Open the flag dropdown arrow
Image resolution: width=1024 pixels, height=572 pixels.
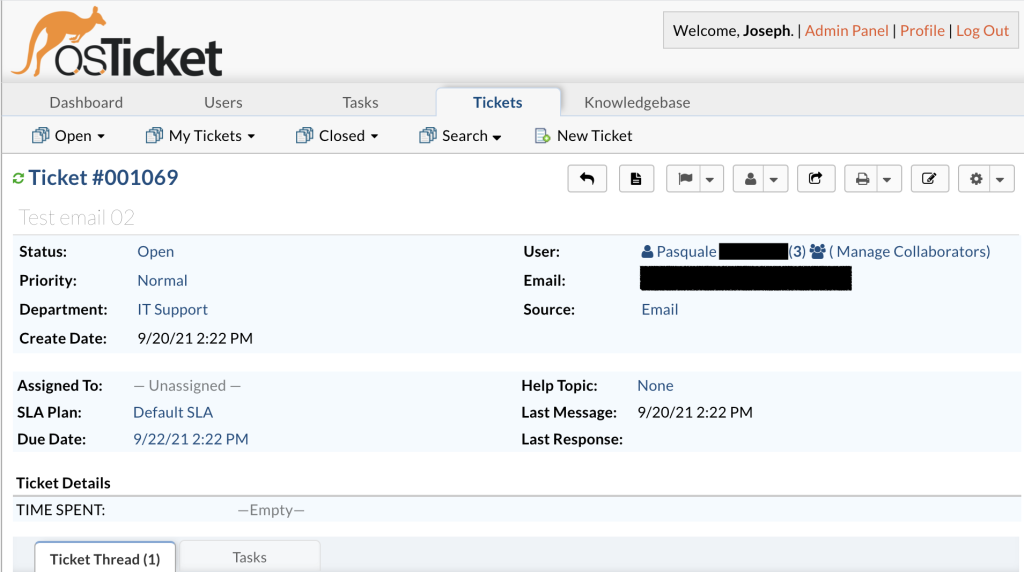(710, 179)
